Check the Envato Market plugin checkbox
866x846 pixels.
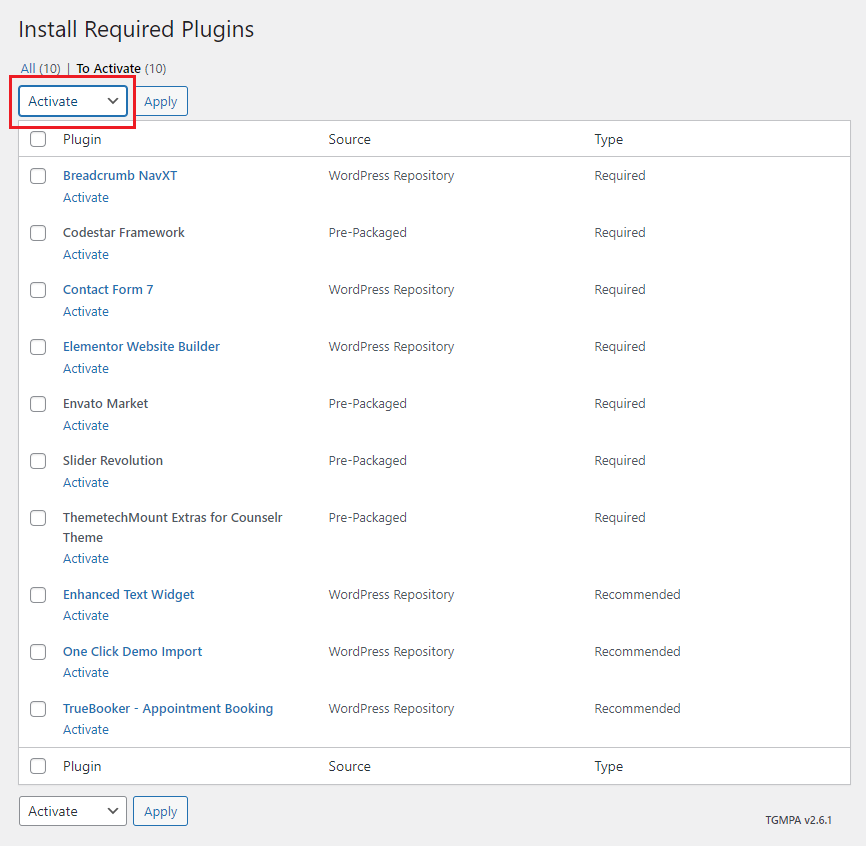(x=38, y=404)
